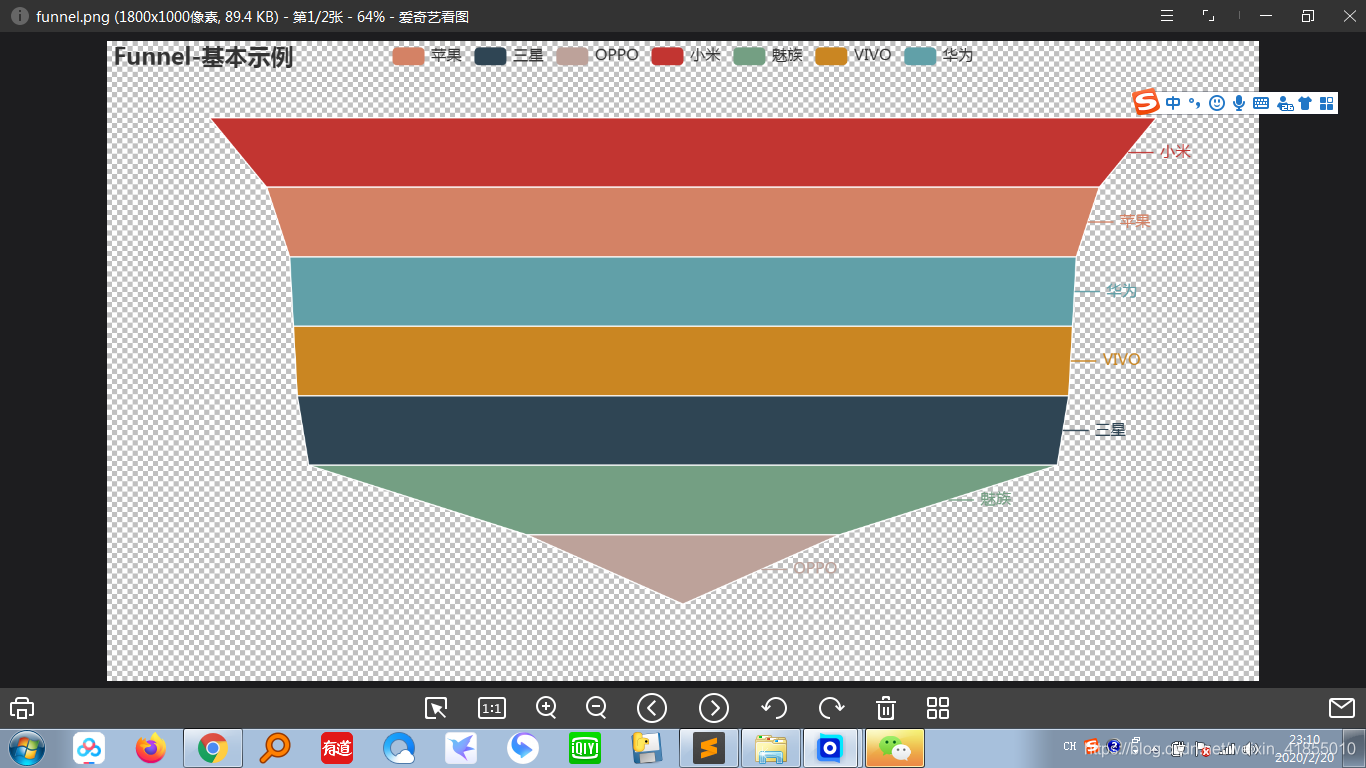
Task: Click the orange VIVO funnel segment
Action: 683,360
